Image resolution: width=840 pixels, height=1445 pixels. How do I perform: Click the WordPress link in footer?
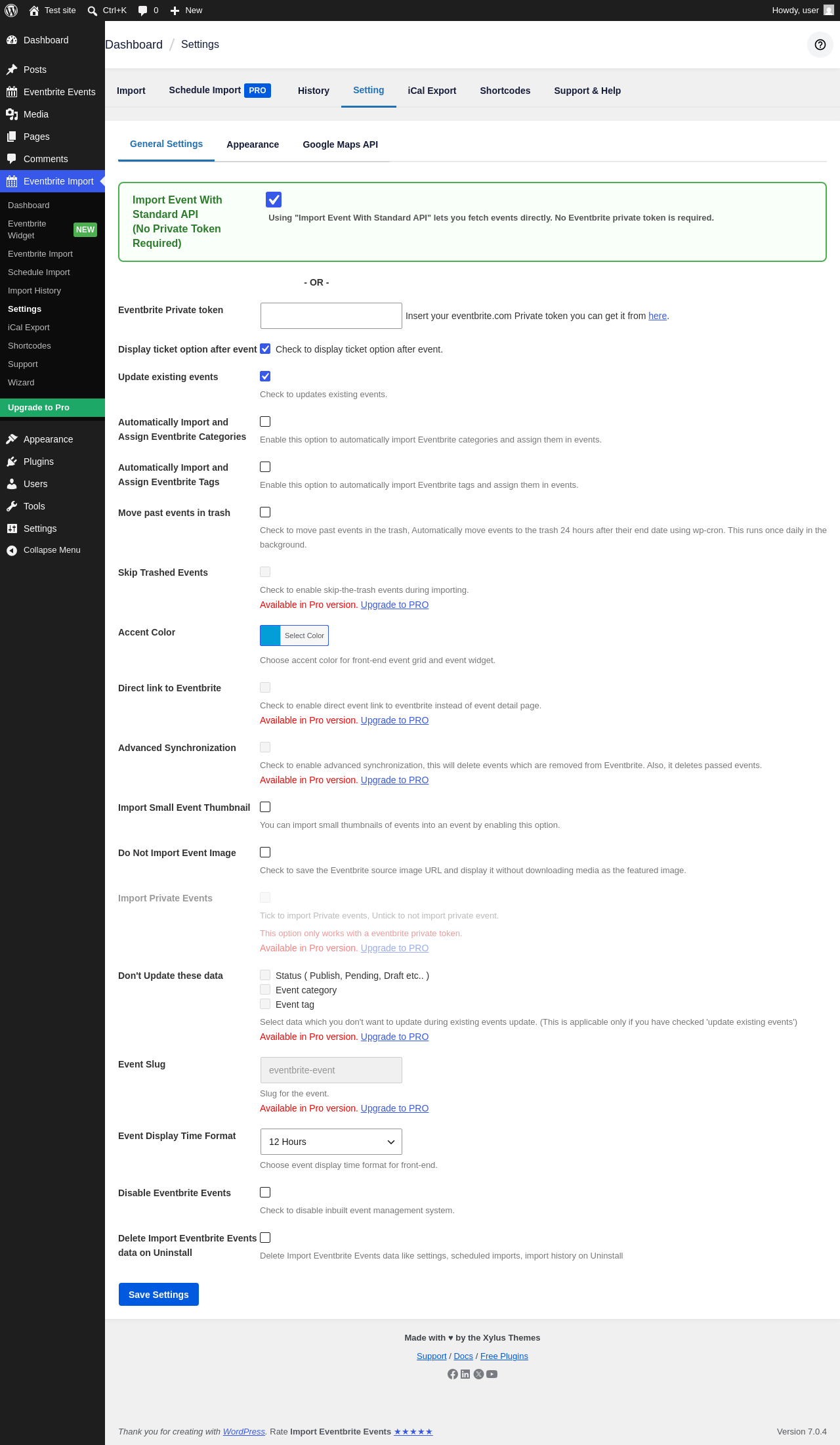[244, 1432]
